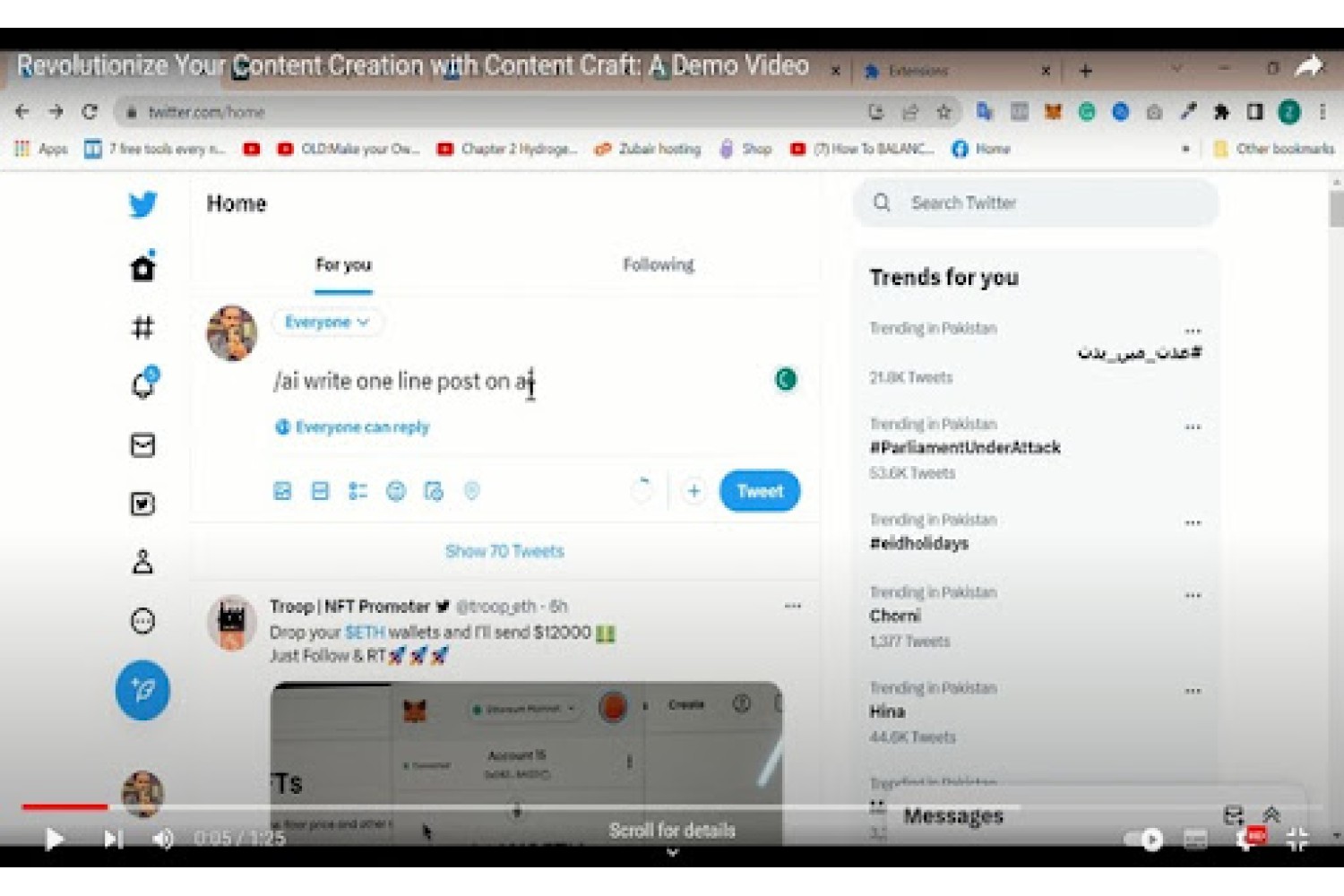Open options for #eidholidays trend

[1193, 523]
